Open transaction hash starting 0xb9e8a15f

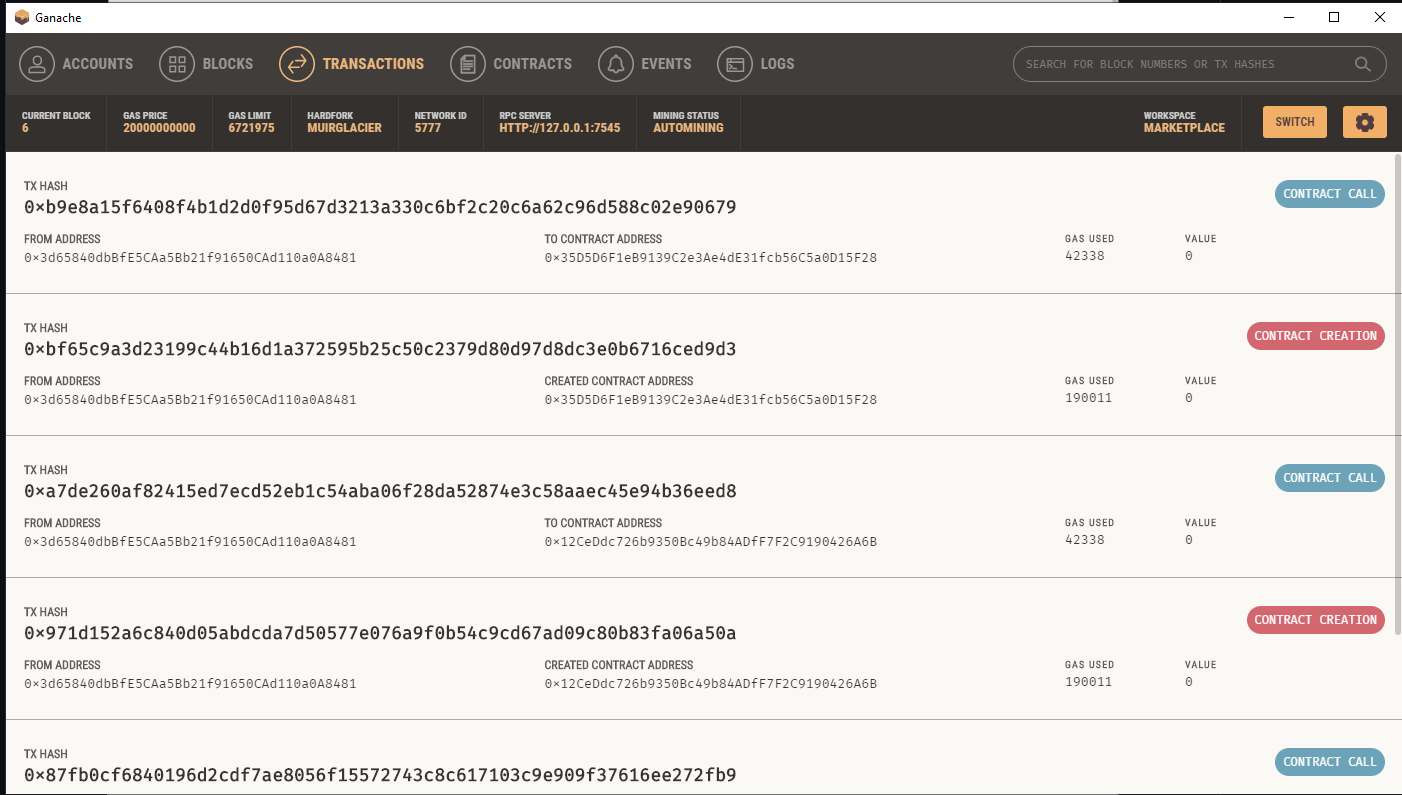click(380, 208)
